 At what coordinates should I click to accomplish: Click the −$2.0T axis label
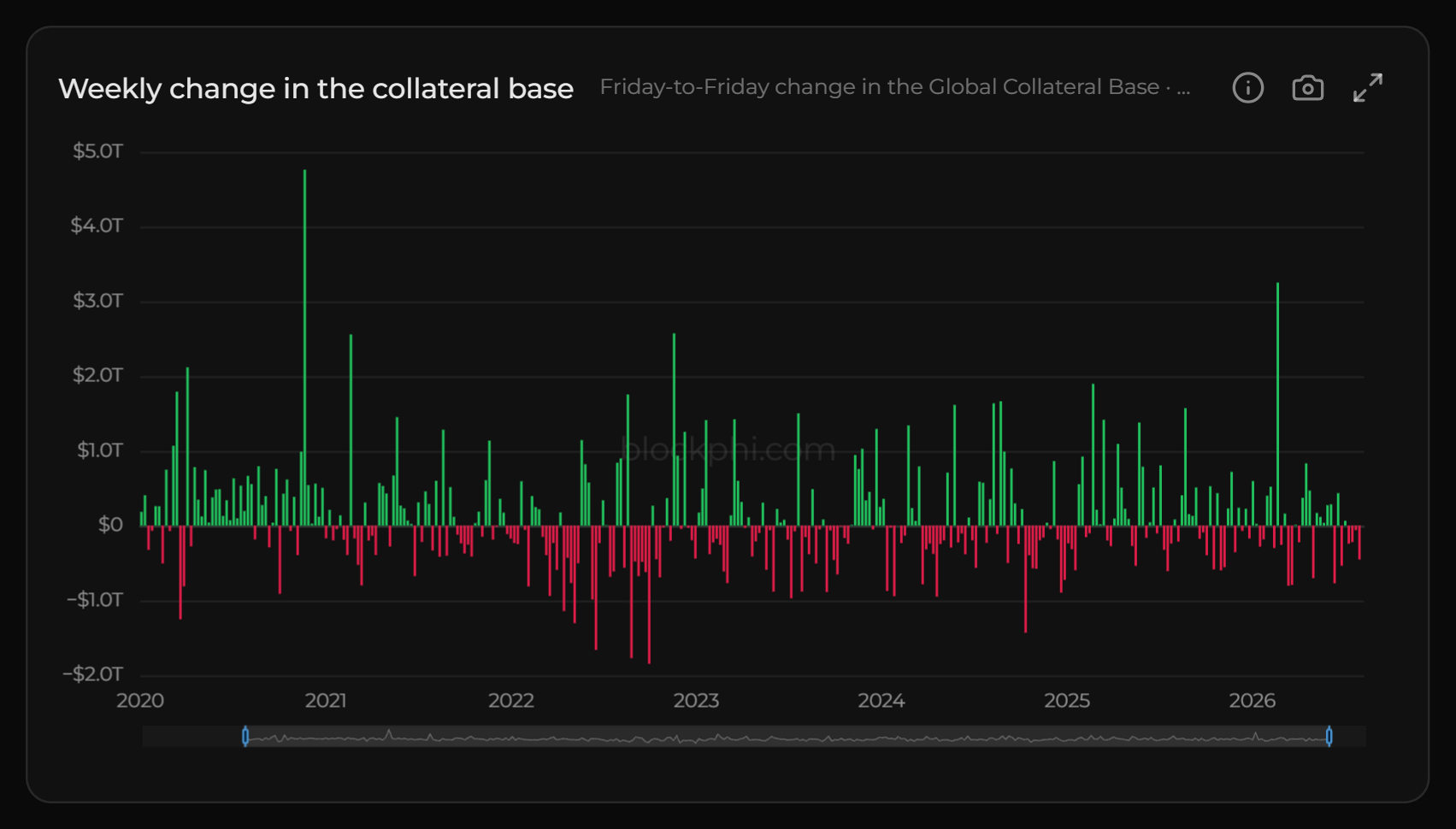pos(92,674)
